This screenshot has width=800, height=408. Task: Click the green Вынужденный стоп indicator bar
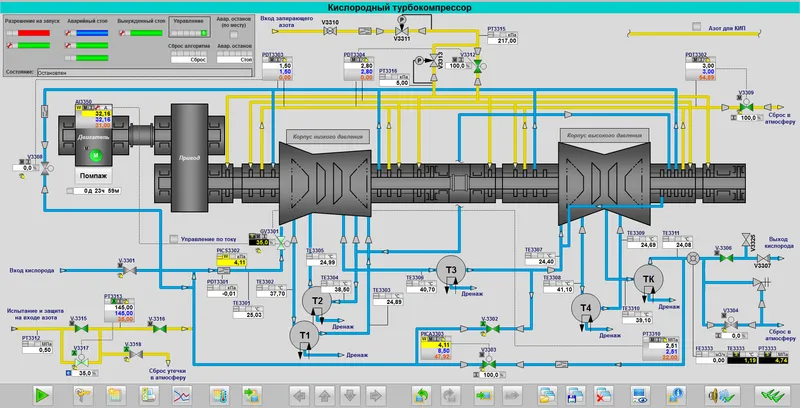click(146, 33)
